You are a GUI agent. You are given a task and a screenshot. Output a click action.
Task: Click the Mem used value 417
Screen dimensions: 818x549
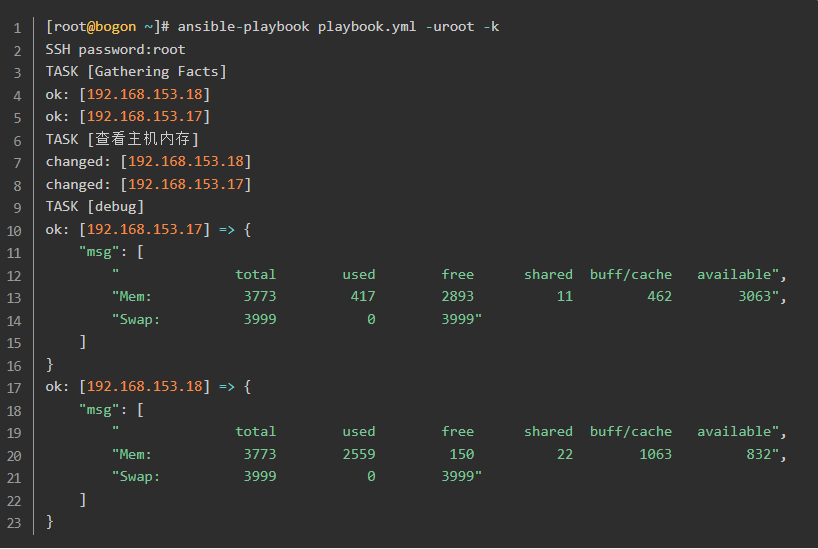coord(363,296)
